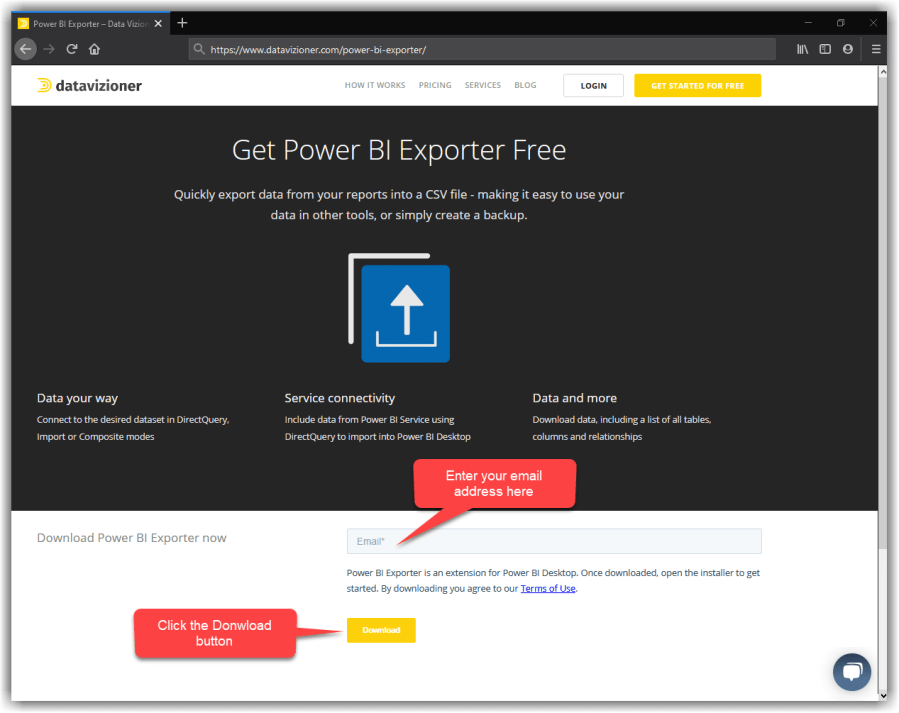Click the blue export upload graphic

click(x=400, y=308)
